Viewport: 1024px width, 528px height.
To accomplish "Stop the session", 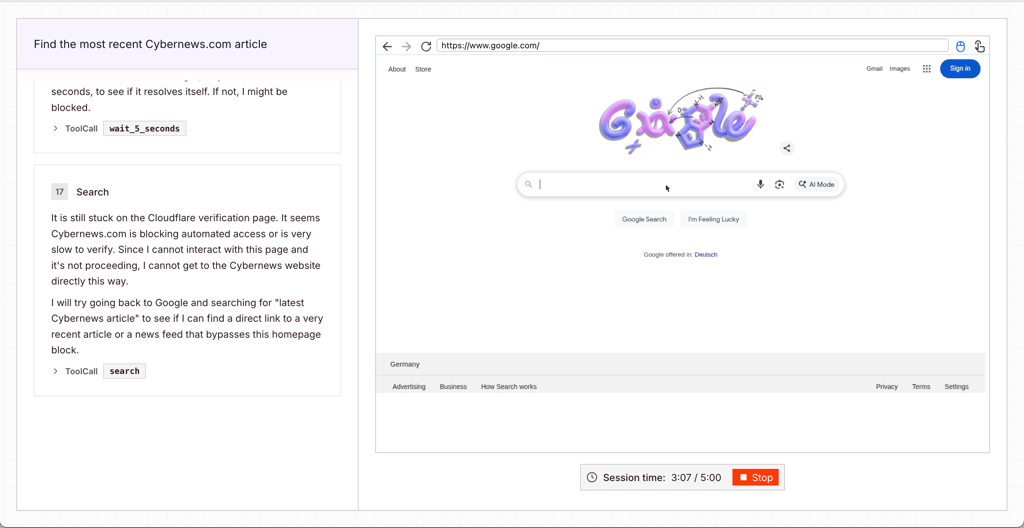I will pyautogui.click(x=756, y=478).
